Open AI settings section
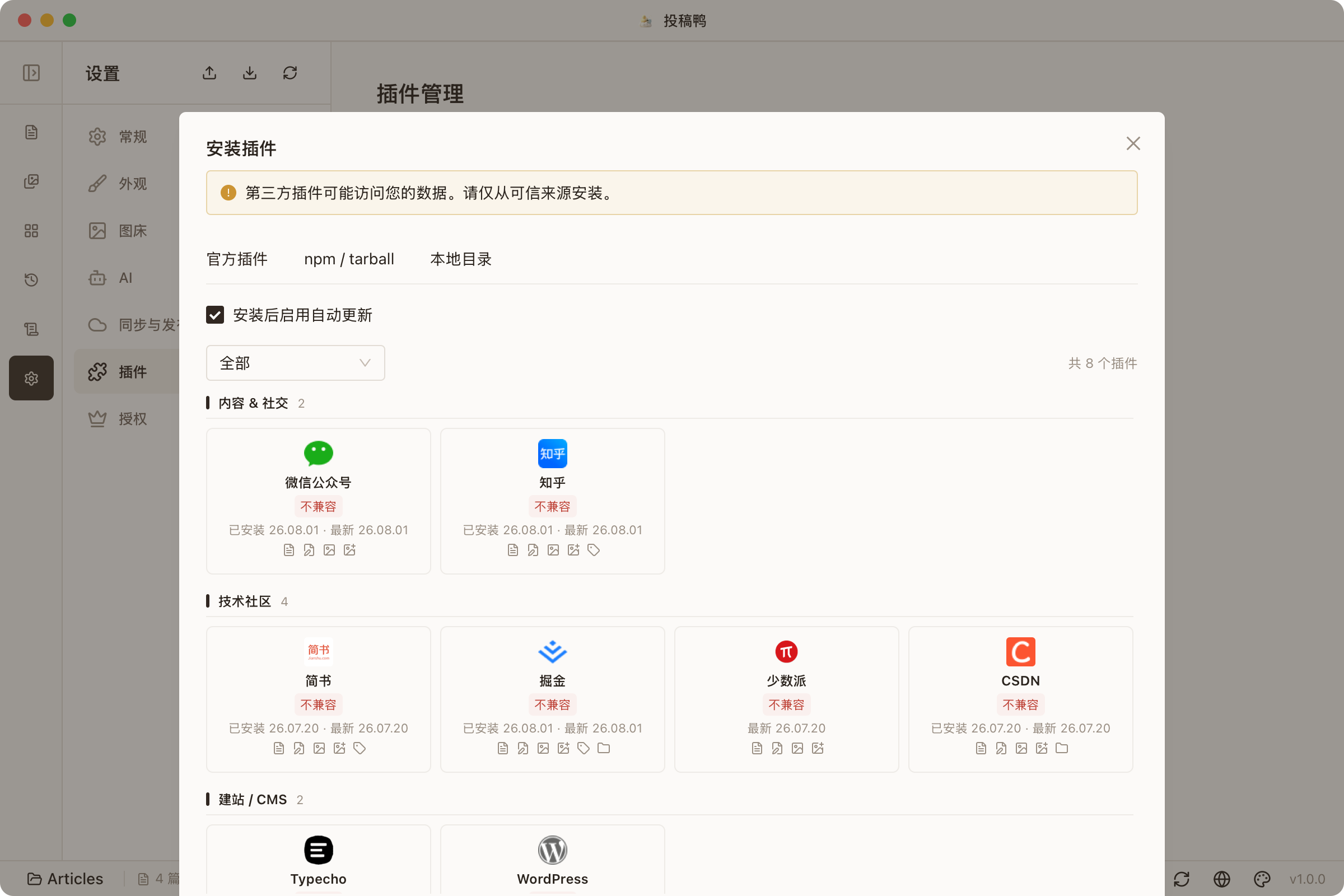 coord(127,278)
